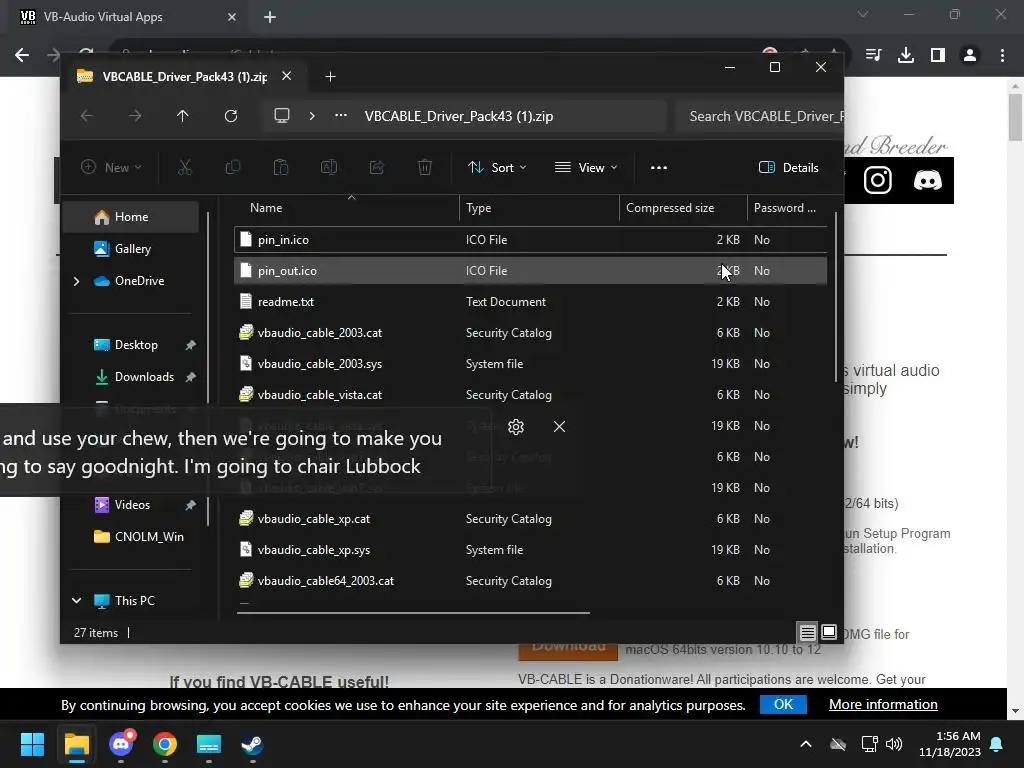Switch to large thumbnails view icon in status bar
1024x768 pixels.
click(829, 632)
